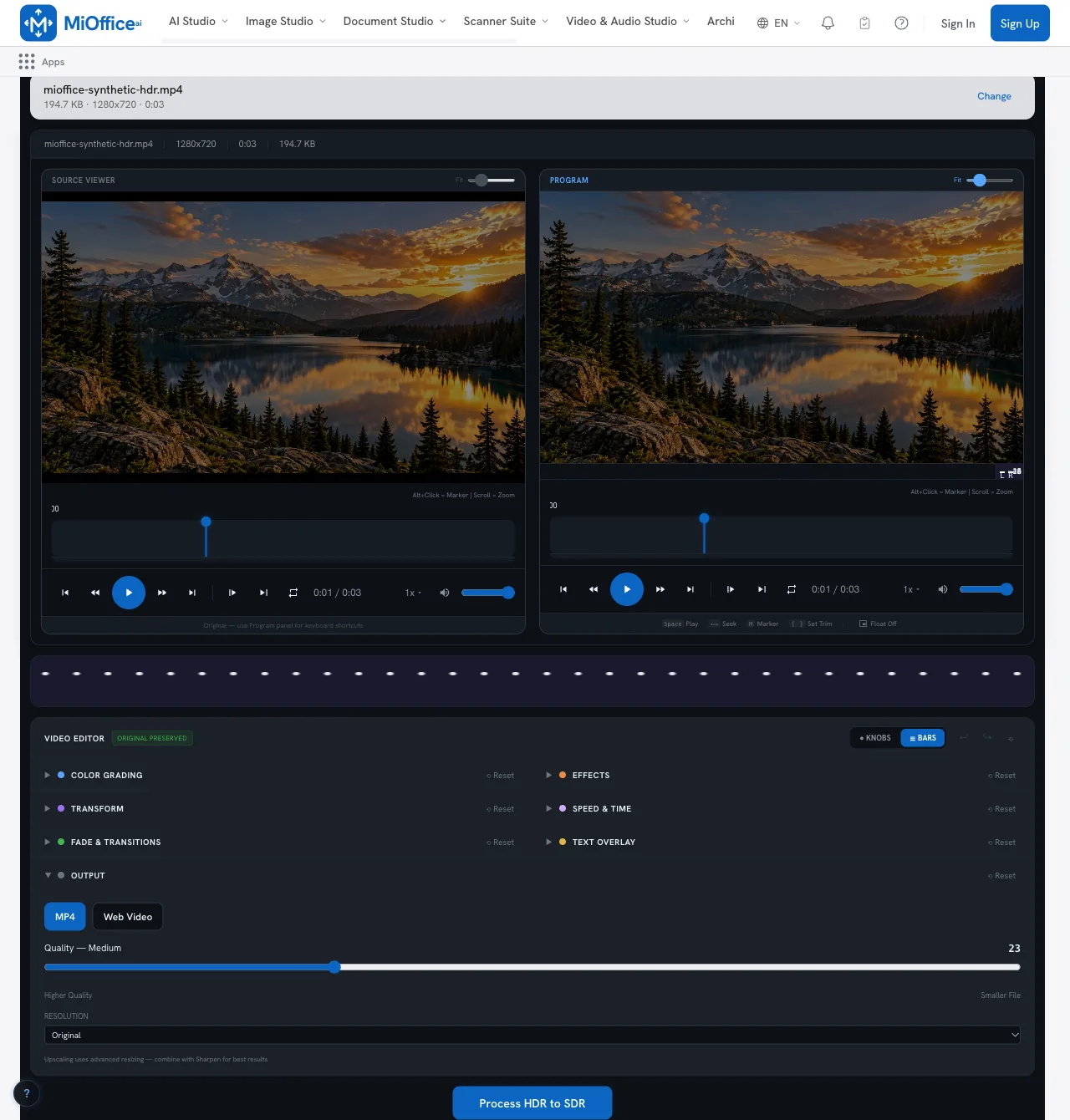Open the Resolution dropdown
Image resolution: width=1070 pixels, height=1120 pixels.
[532, 1035]
